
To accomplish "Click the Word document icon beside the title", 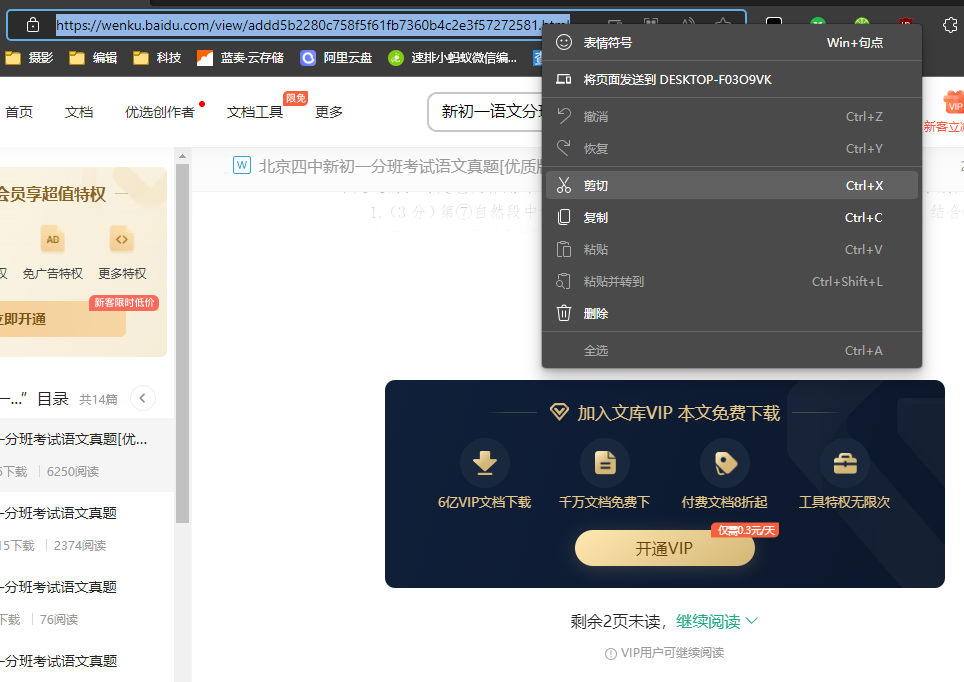I will click(x=242, y=165).
